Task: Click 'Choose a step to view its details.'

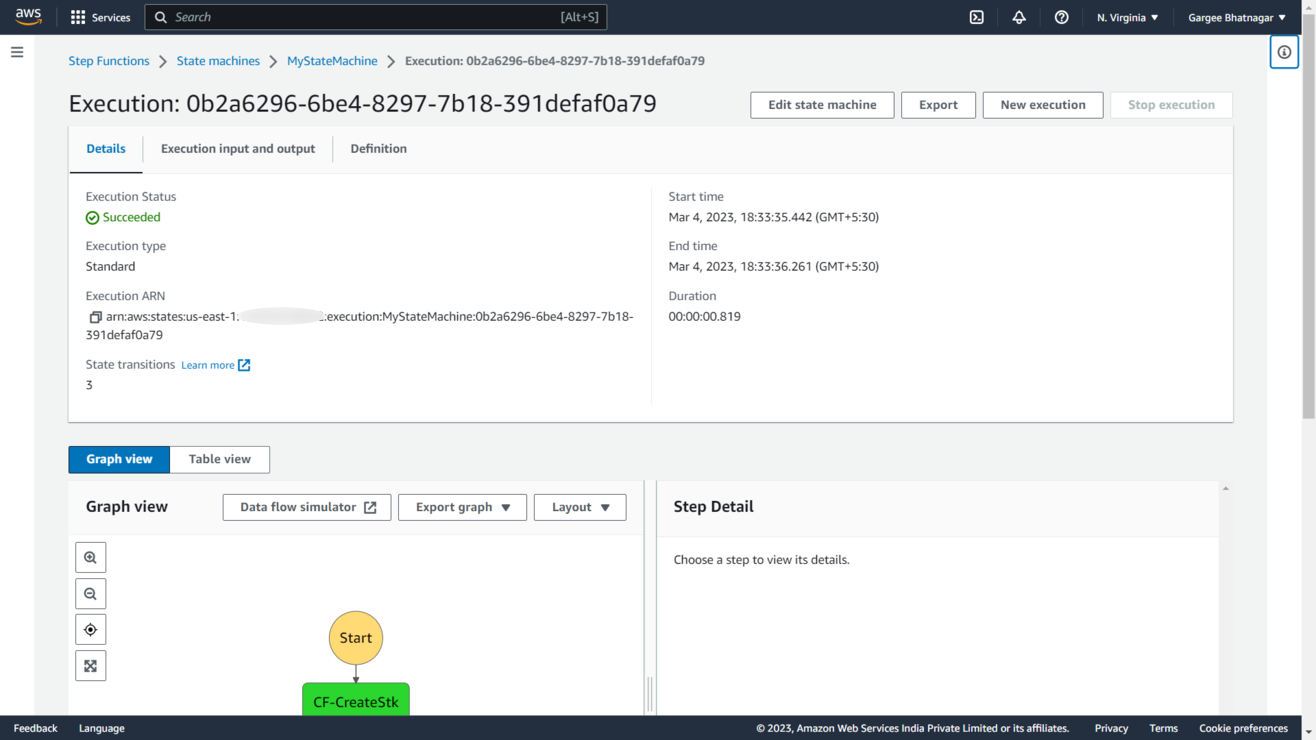Action: pyautogui.click(x=762, y=560)
